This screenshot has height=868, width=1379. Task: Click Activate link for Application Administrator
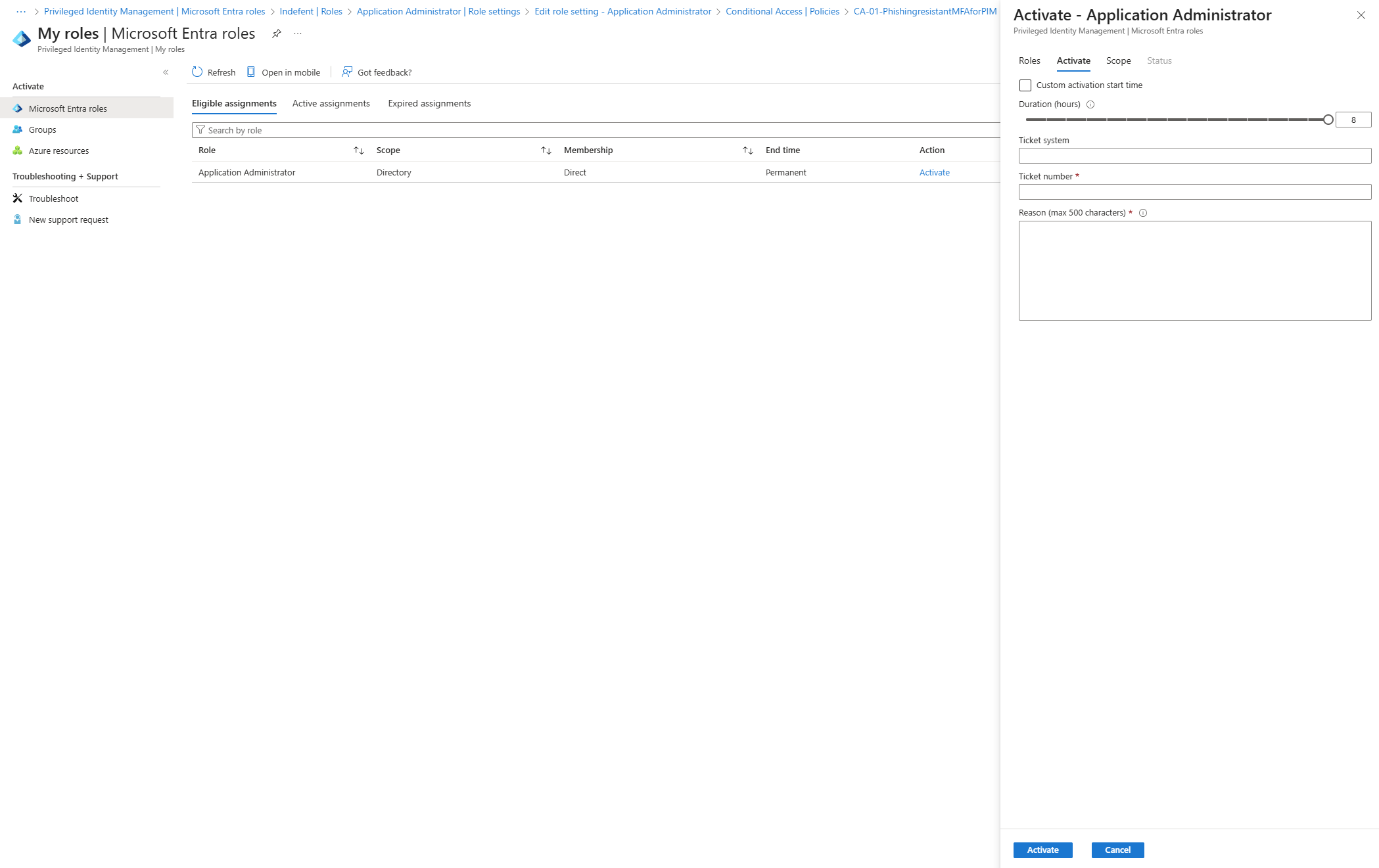click(x=934, y=172)
